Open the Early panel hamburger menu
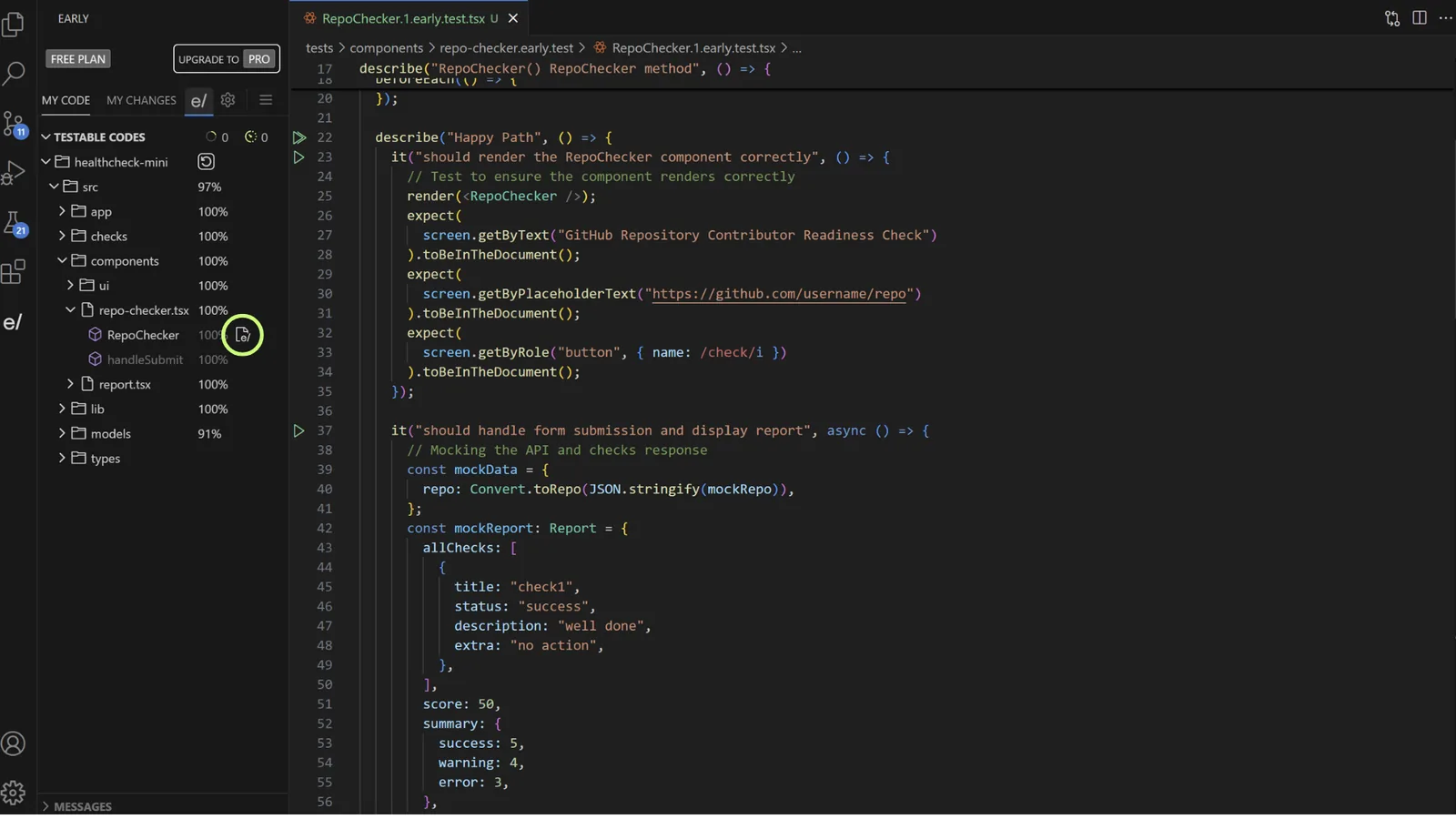1456x819 pixels. [266, 100]
